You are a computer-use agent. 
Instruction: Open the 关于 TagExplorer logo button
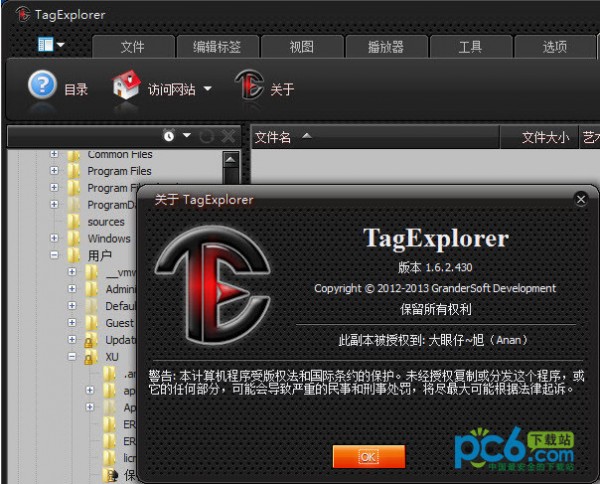point(249,85)
